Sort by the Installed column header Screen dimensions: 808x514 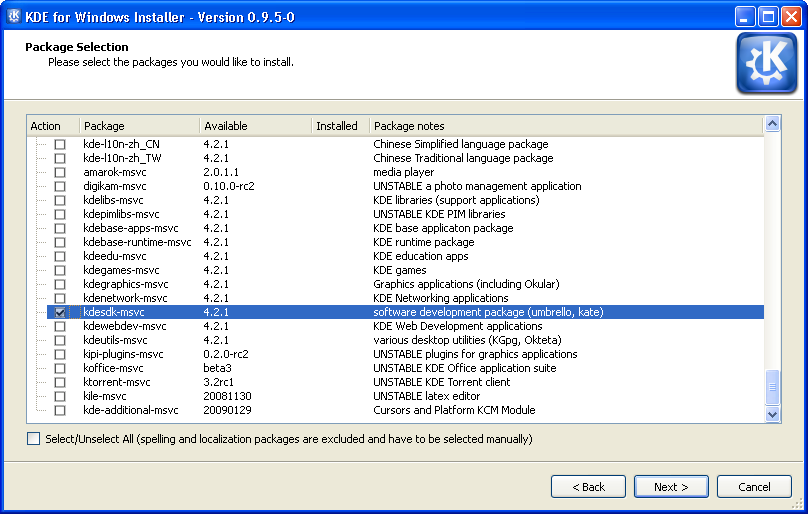click(x=341, y=126)
